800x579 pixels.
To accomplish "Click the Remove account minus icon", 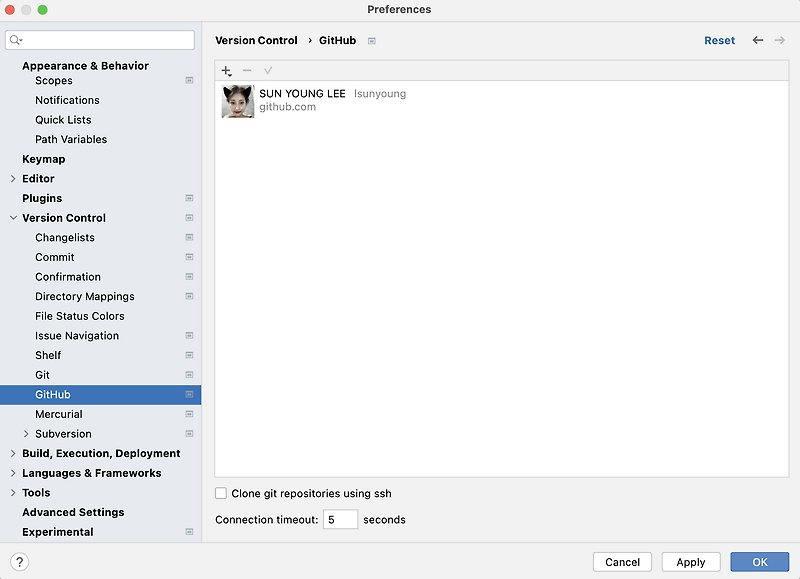I will [x=247, y=71].
